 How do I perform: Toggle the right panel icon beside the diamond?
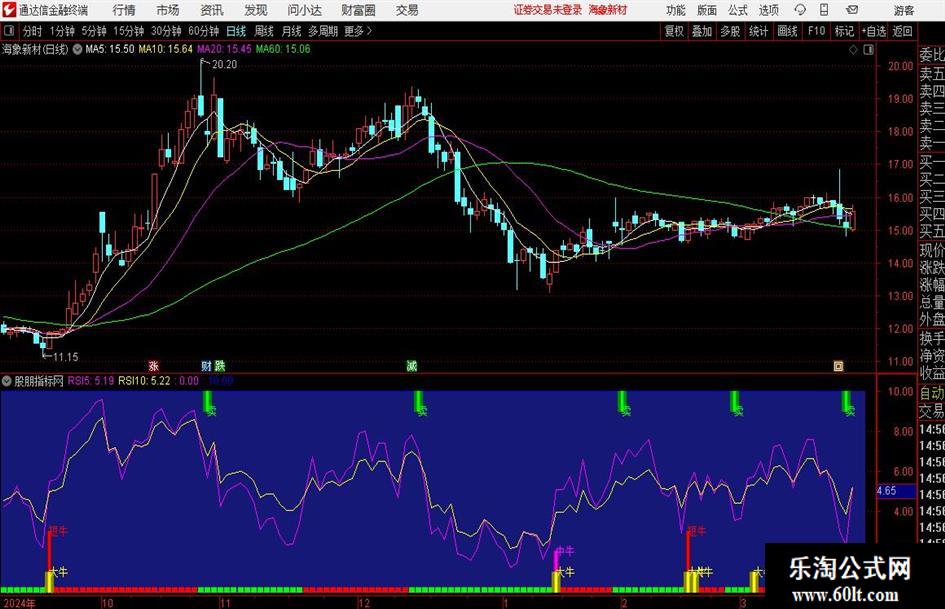point(868,50)
